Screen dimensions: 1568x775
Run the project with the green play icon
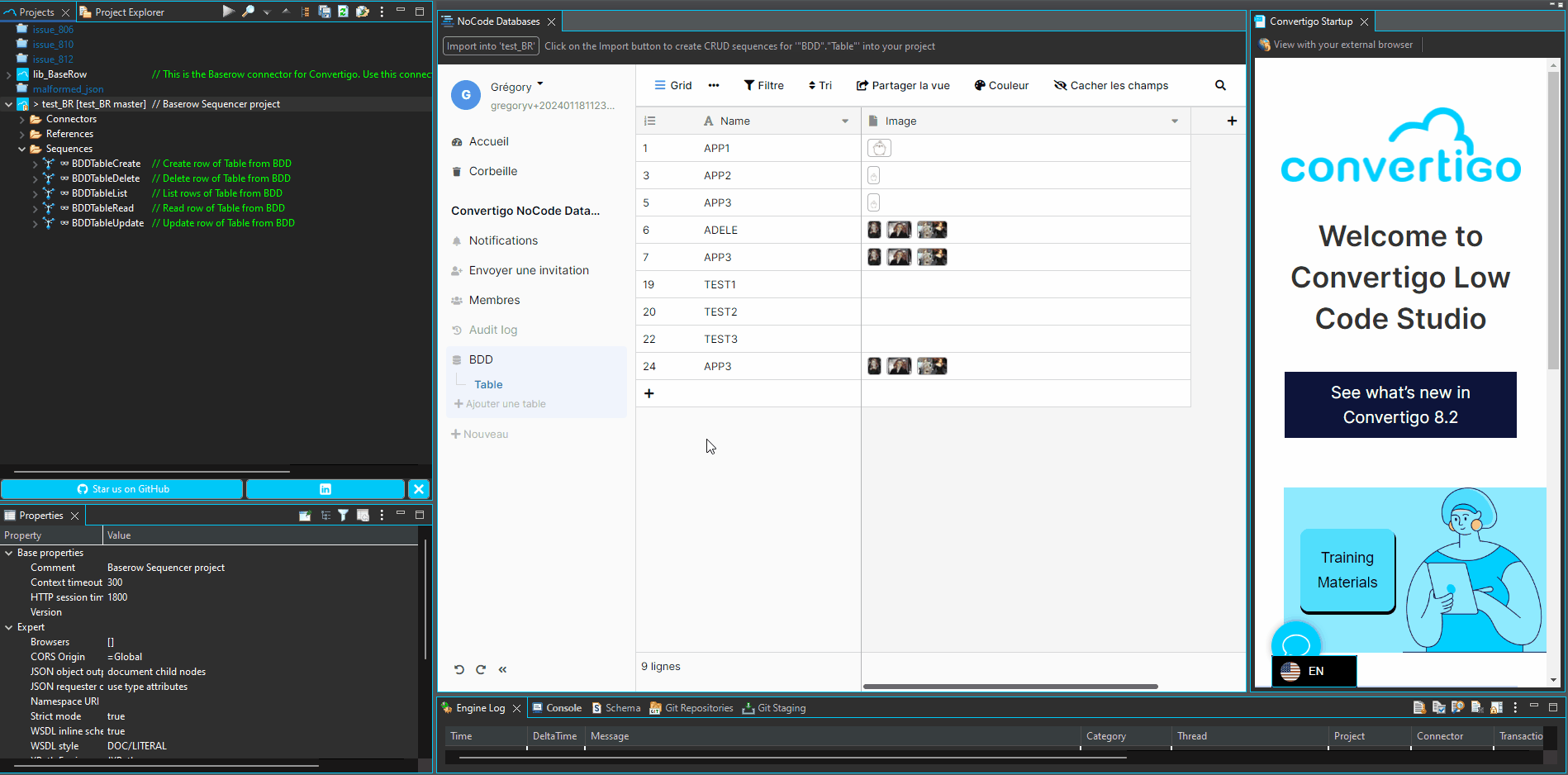pyautogui.click(x=228, y=12)
